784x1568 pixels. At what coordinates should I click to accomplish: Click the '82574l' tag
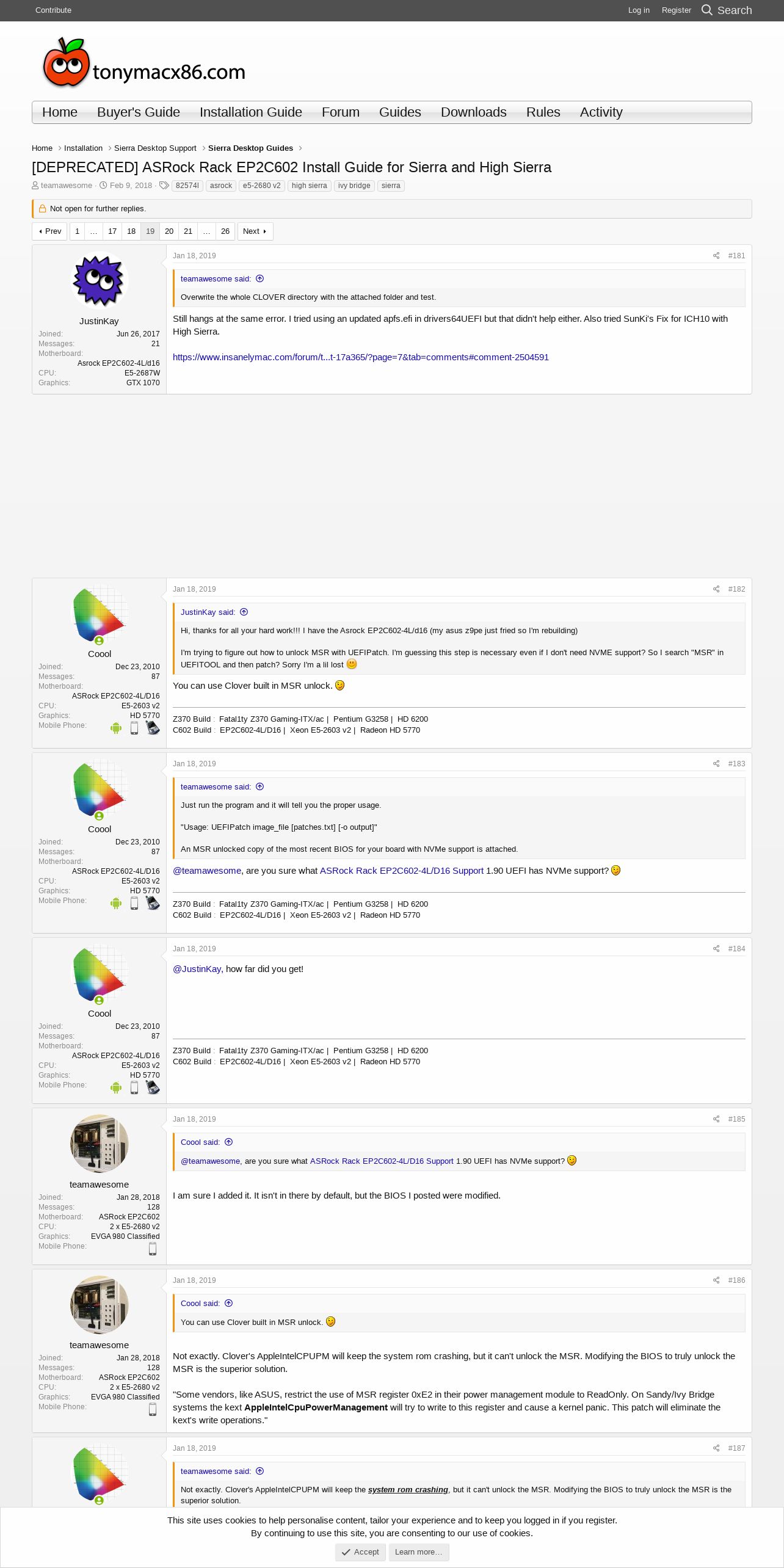(x=187, y=186)
